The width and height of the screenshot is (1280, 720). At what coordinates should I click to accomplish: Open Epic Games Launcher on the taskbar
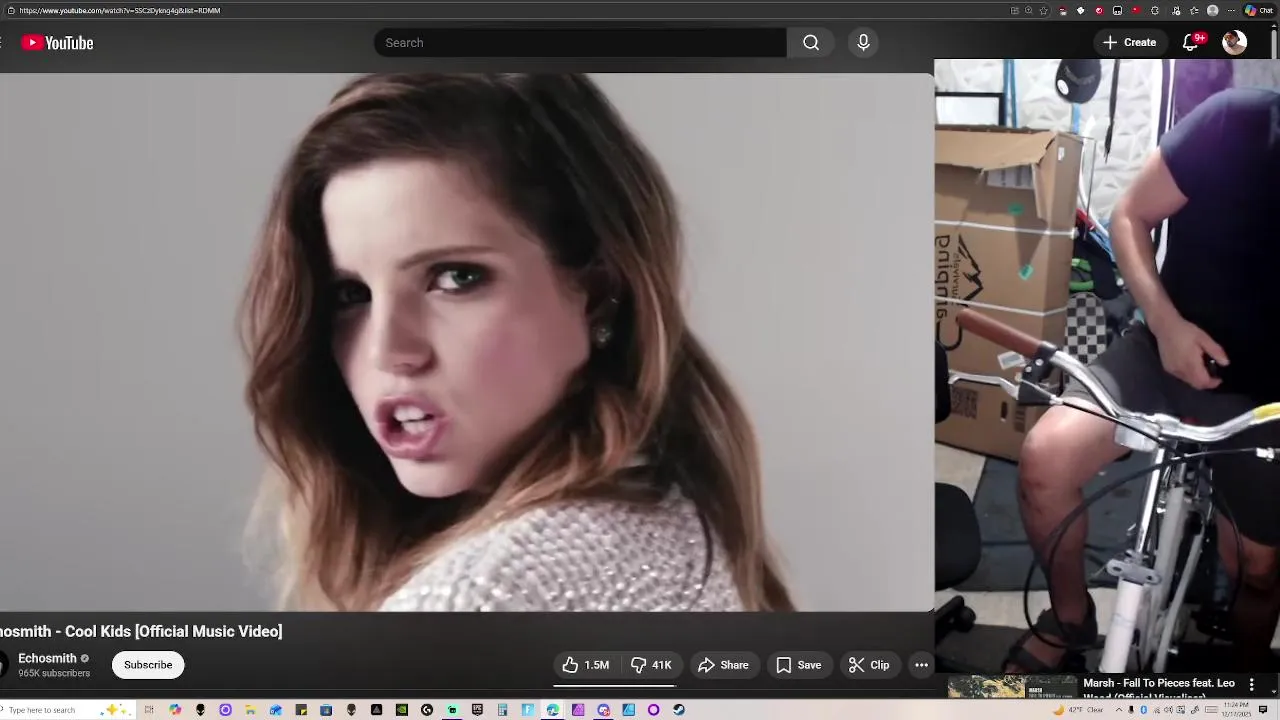pos(477,710)
